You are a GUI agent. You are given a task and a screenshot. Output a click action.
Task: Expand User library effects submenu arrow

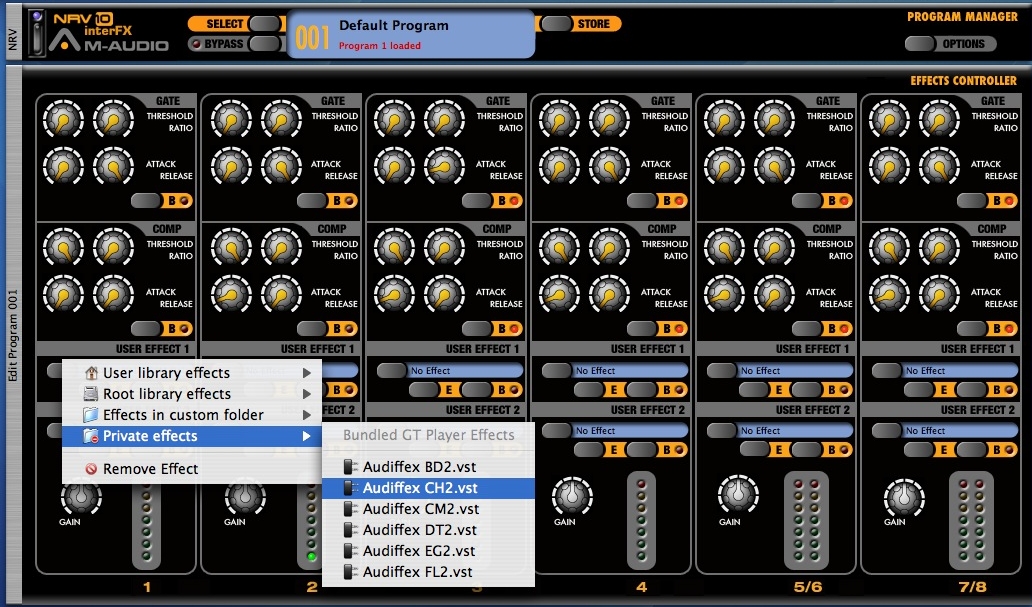pos(307,373)
